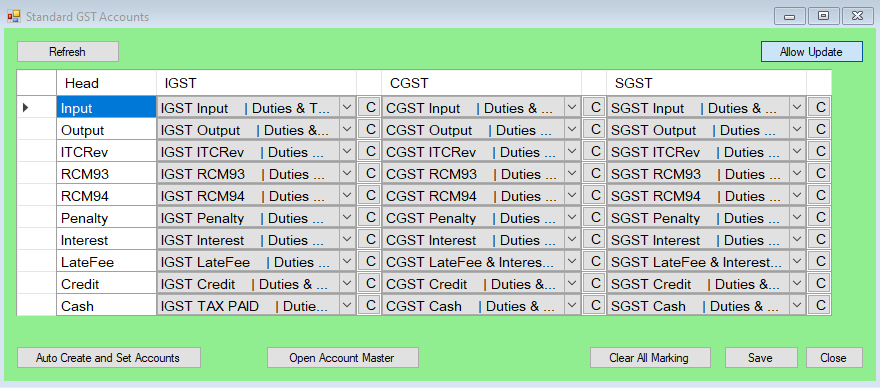Viewport: 880px width, 388px height.
Task: Select the row header for the Penalty row
Action: click(36, 217)
